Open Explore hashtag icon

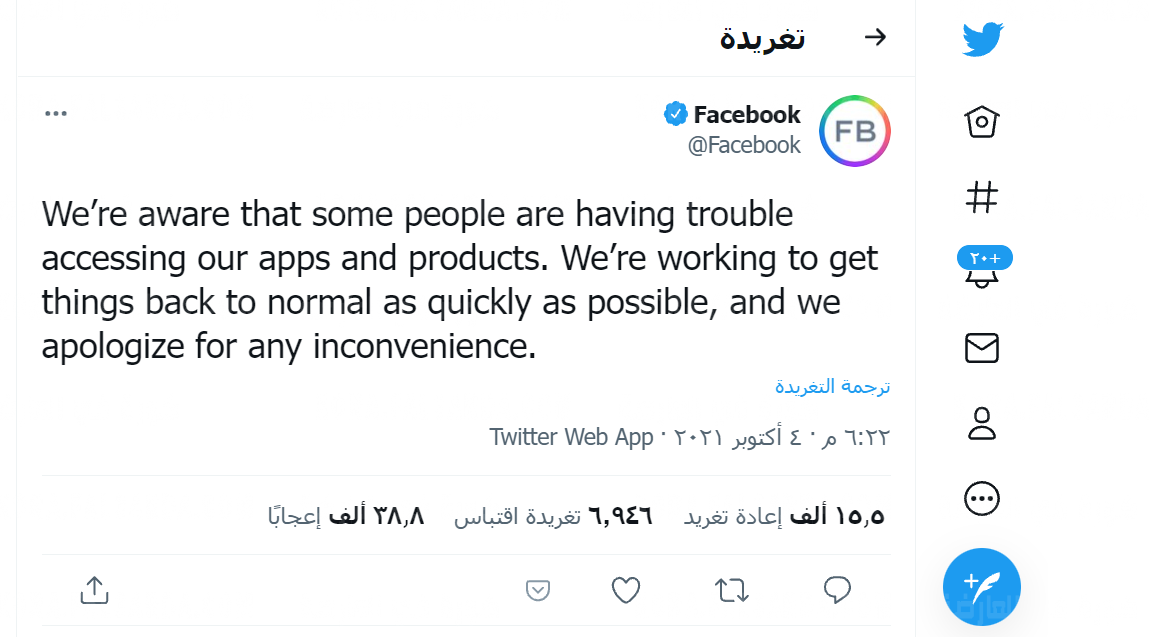[982, 197]
